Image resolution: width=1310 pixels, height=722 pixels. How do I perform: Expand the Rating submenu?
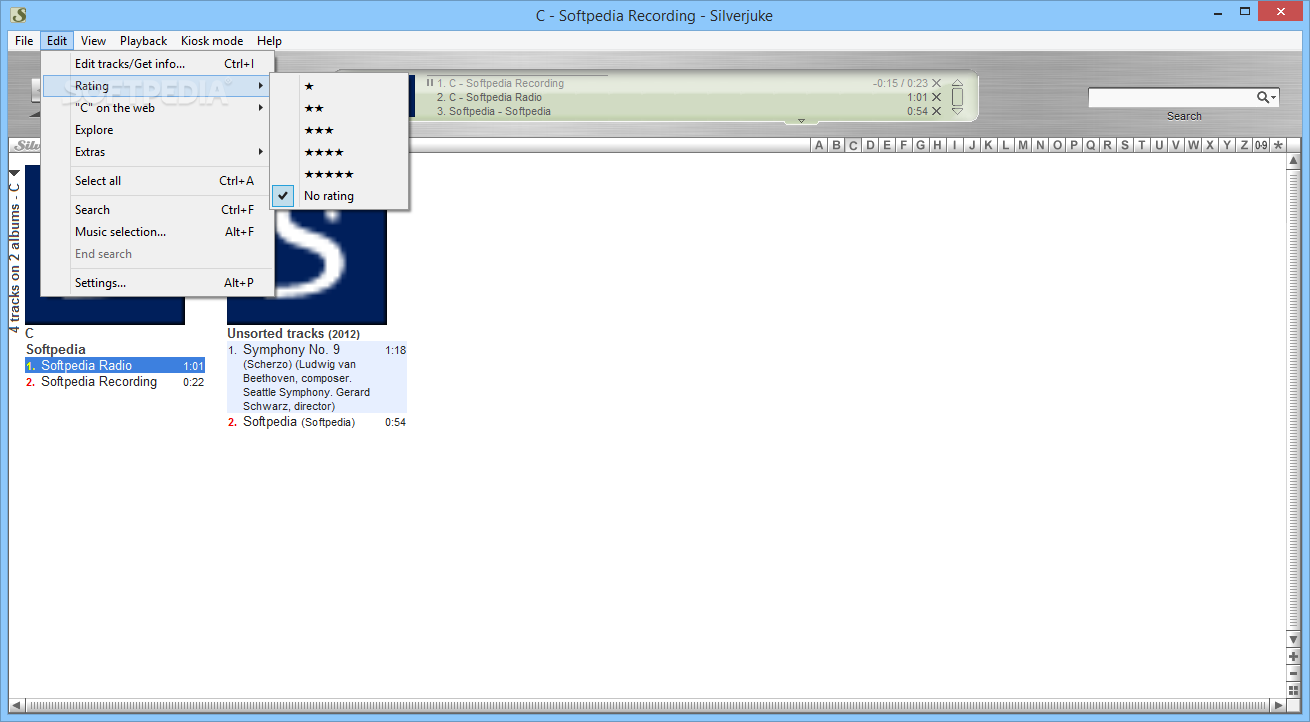[157, 86]
